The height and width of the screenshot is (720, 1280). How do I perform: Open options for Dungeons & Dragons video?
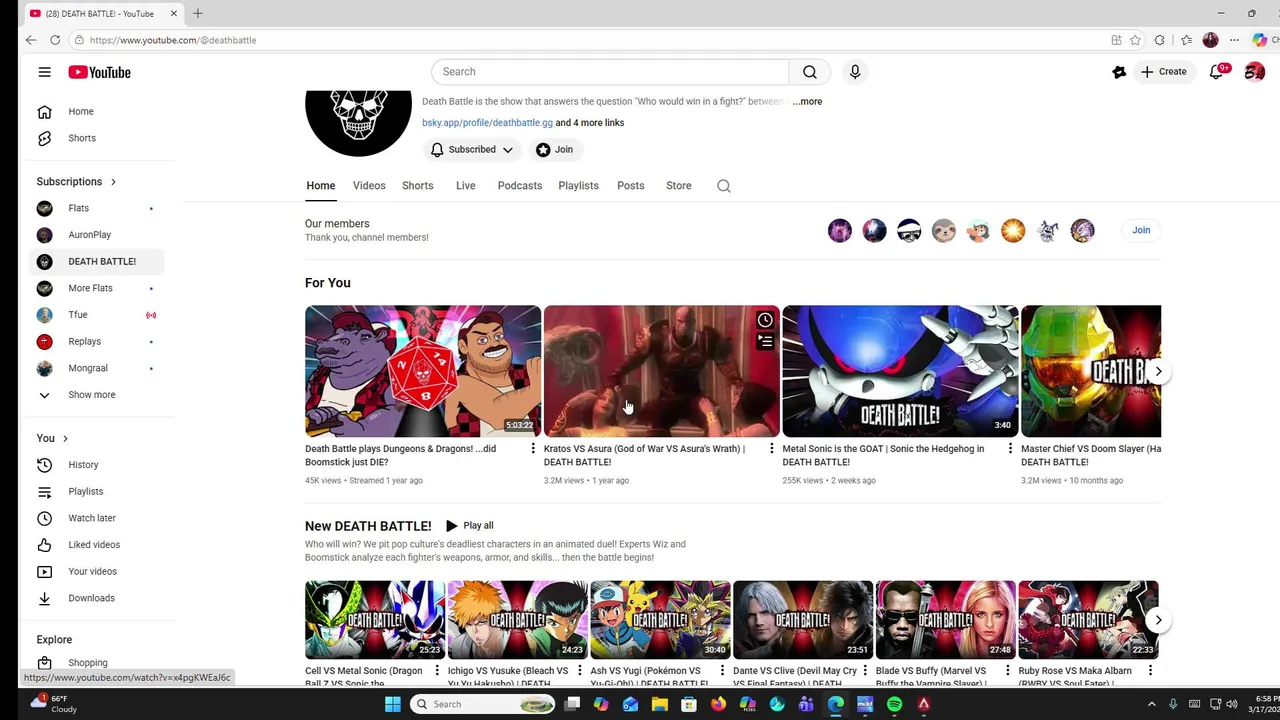coord(532,449)
